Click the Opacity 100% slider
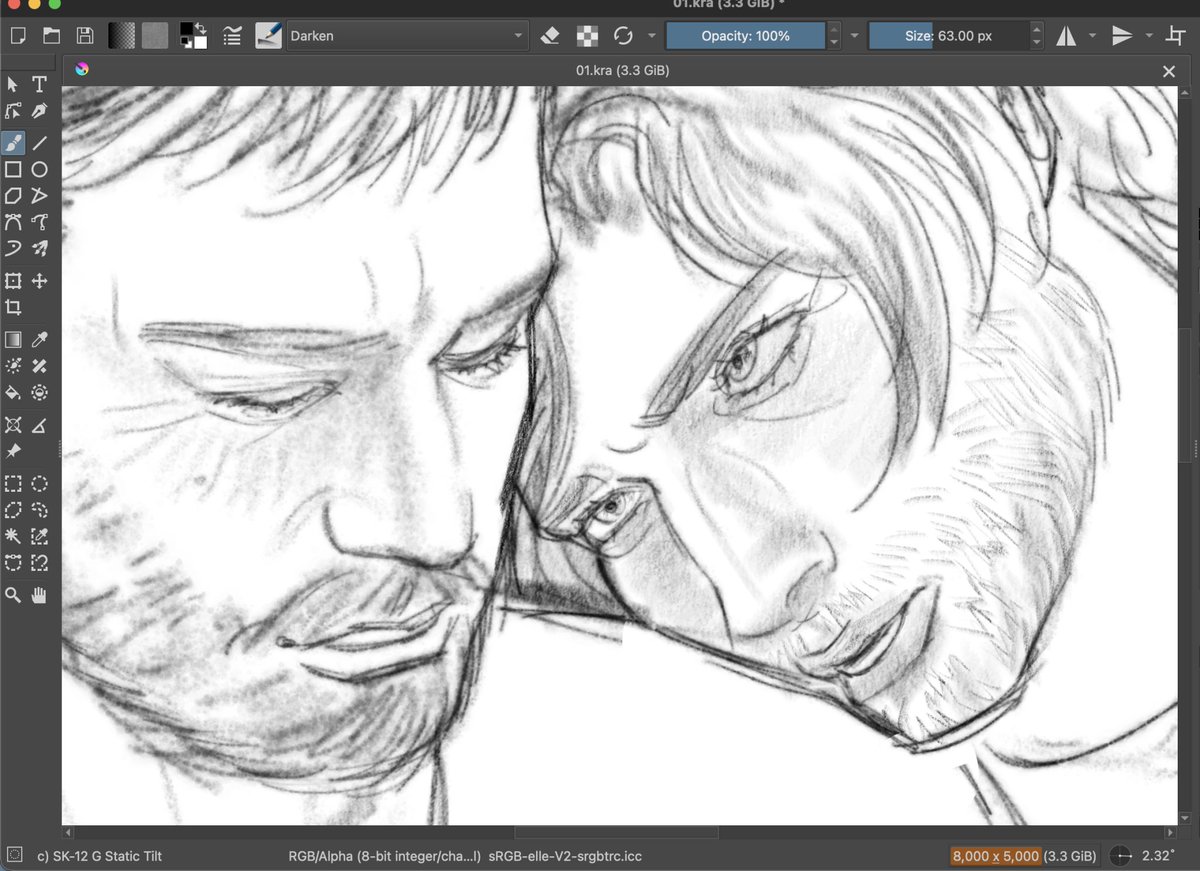This screenshot has width=1200, height=871. pos(746,36)
